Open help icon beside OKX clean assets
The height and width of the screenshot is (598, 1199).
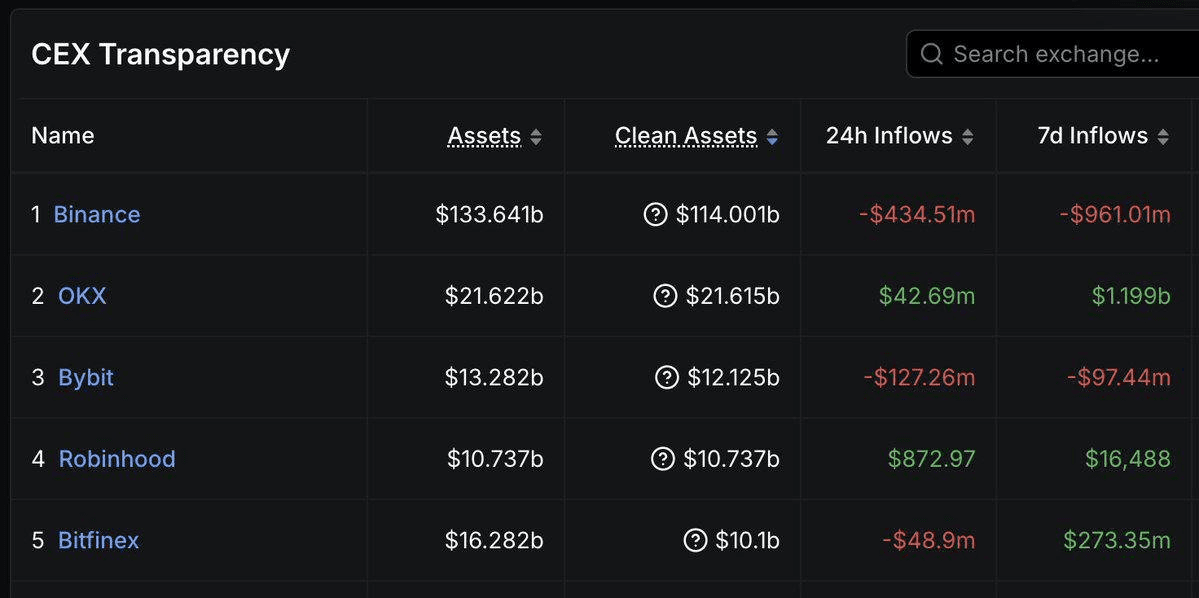tap(665, 296)
